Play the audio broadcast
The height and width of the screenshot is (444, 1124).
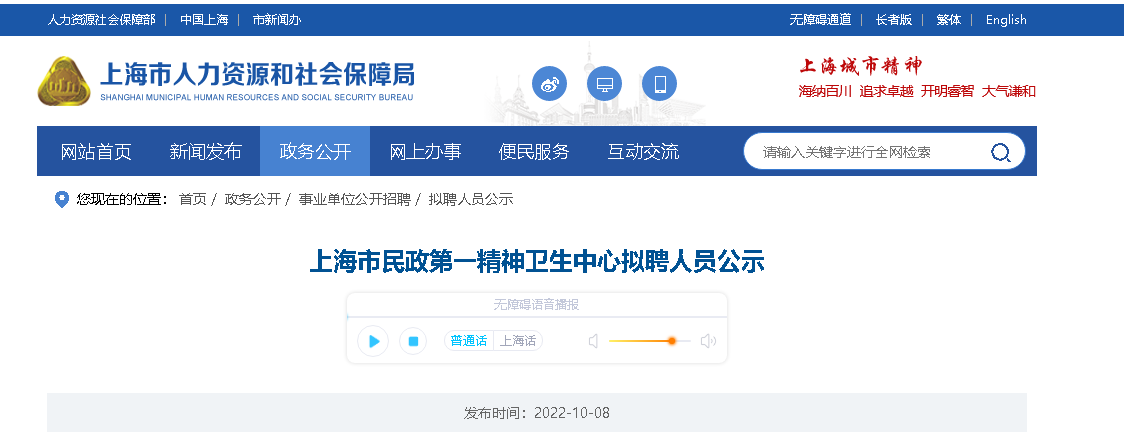point(373,341)
